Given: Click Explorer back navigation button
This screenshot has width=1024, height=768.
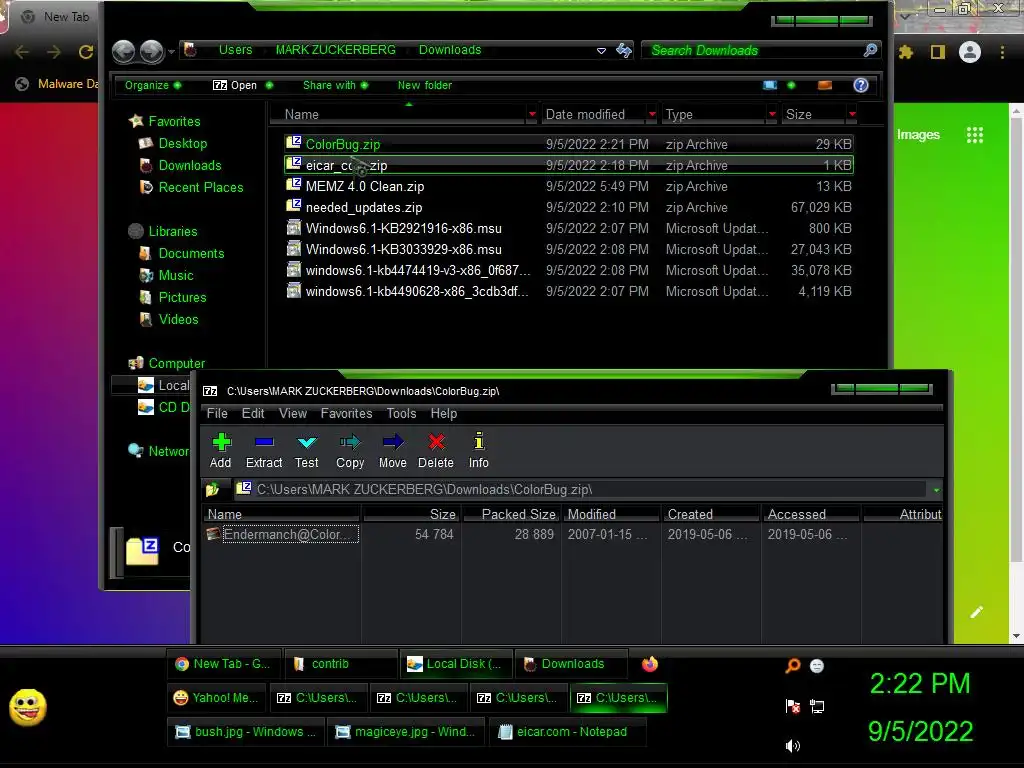Looking at the screenshot, I should coord(123,51).
